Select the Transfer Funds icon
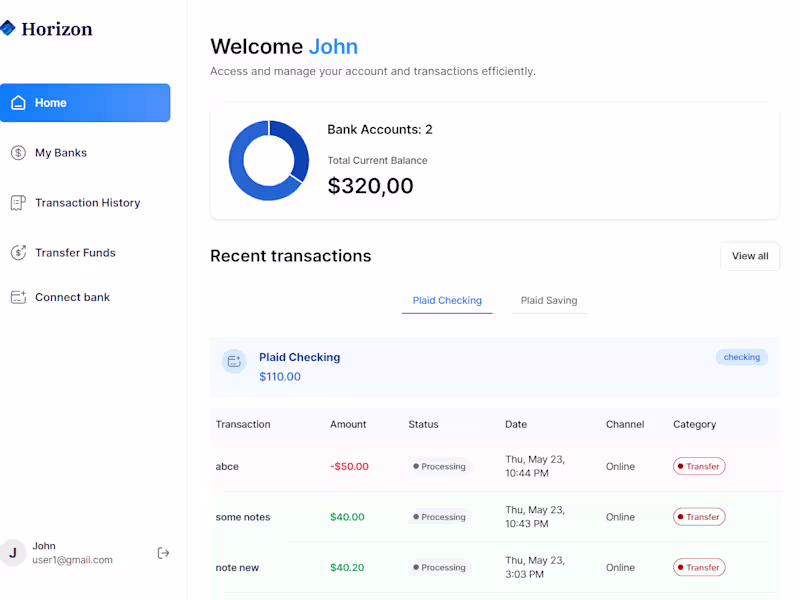 pos(17,252)
